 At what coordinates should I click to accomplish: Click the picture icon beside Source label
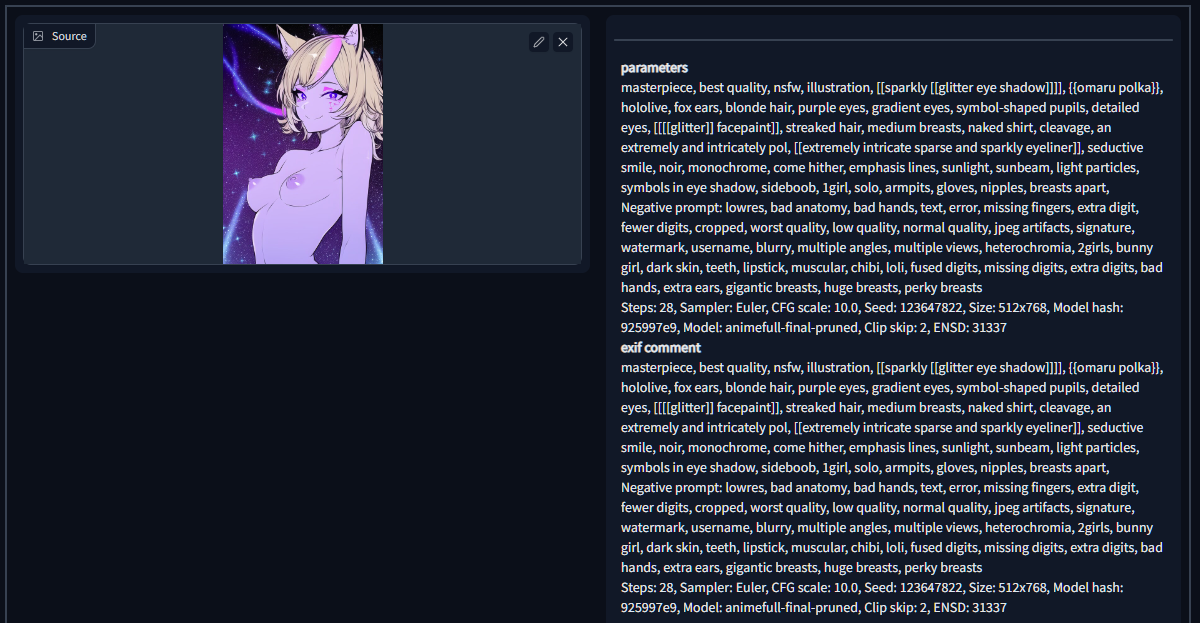[x=38, y=36]
